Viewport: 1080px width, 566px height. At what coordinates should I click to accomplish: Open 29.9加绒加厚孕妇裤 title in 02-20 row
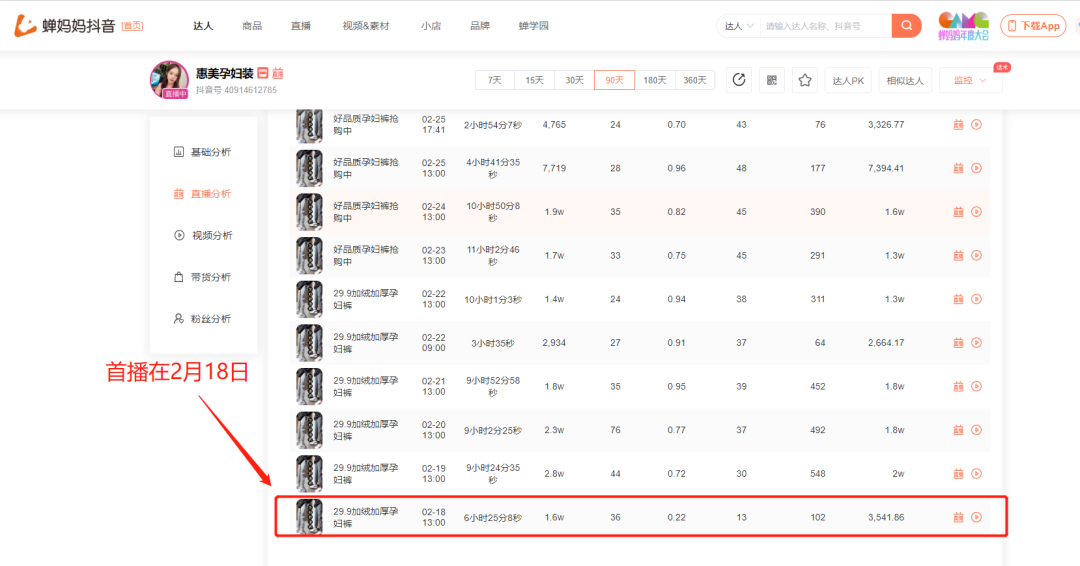[366, 430]
